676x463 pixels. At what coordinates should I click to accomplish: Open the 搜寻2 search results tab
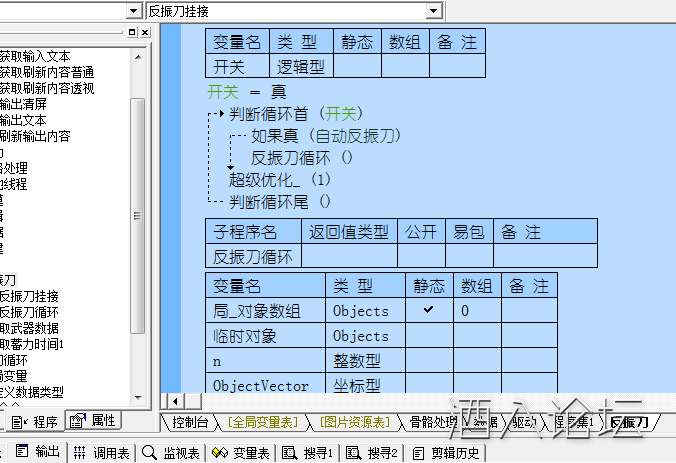pos(372,453)
